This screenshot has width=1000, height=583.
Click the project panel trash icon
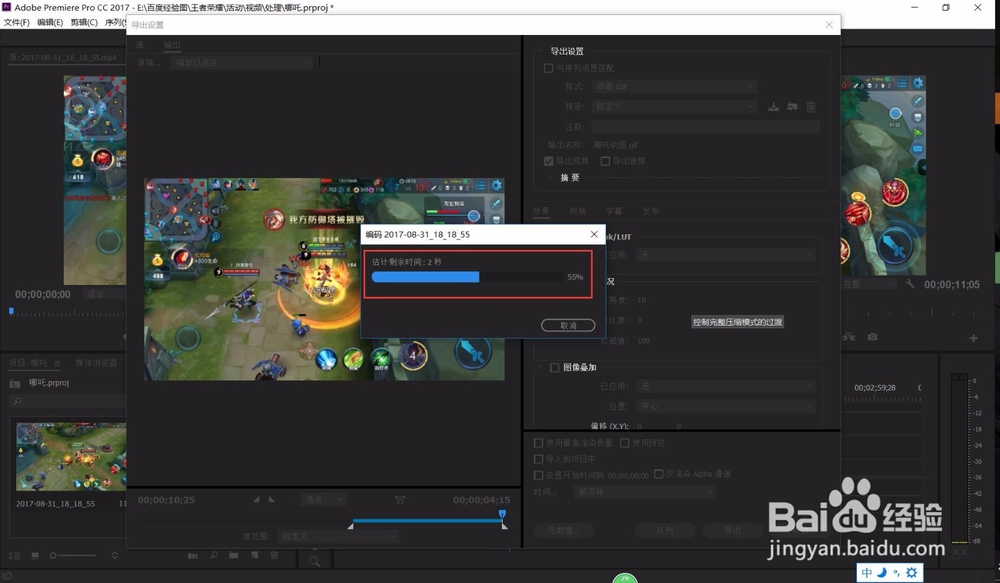(274, 556)
